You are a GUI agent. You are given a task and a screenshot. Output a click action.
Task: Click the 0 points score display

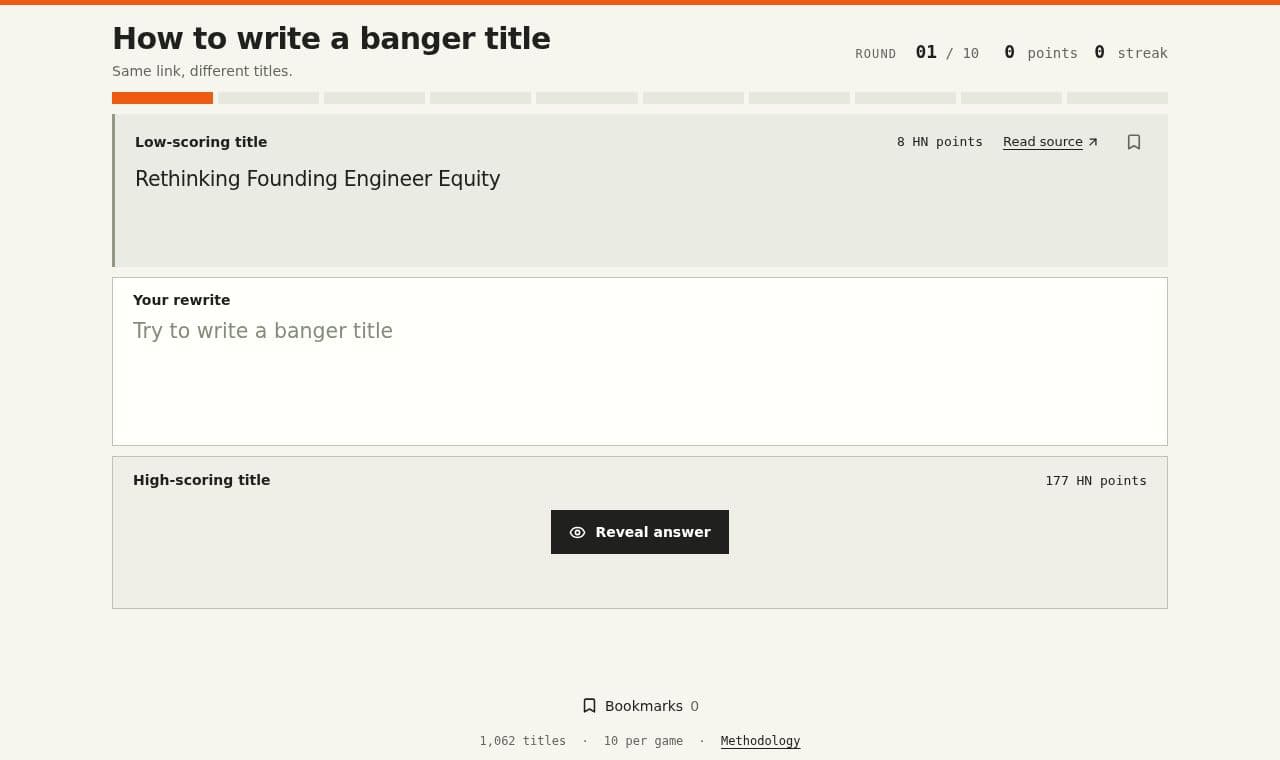tap(1041, 53)
